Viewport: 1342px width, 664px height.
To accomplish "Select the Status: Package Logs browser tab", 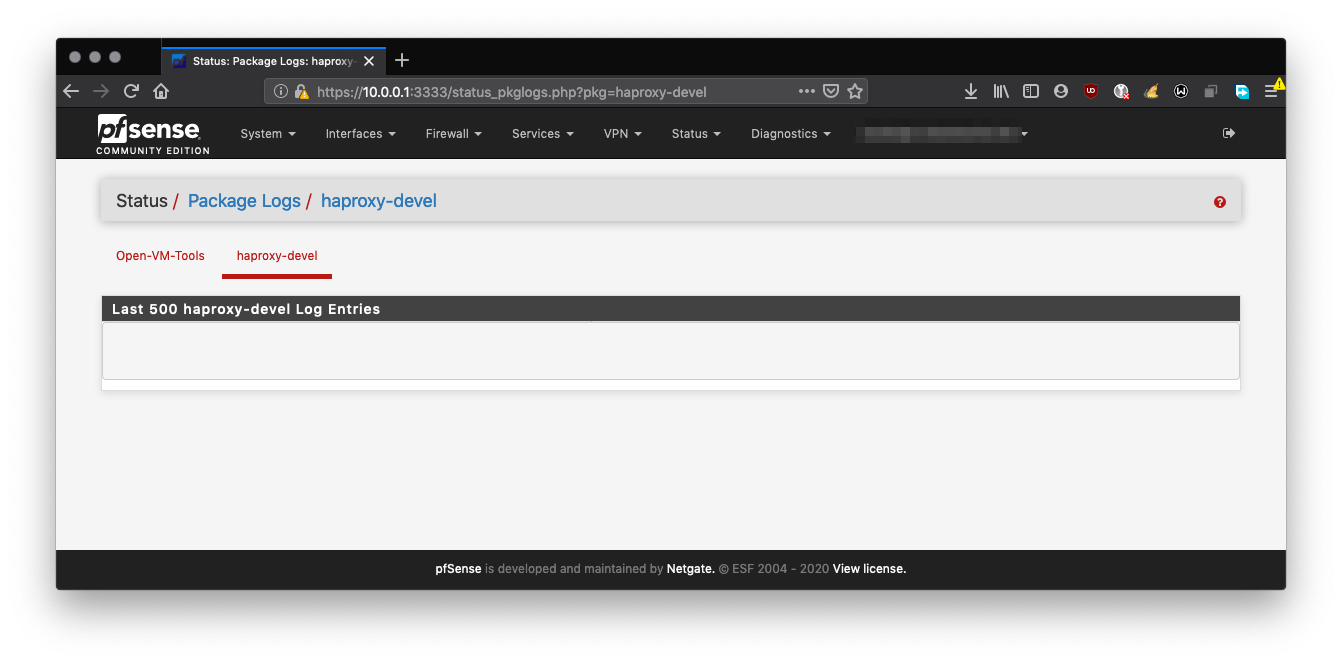I will point(273,61).
